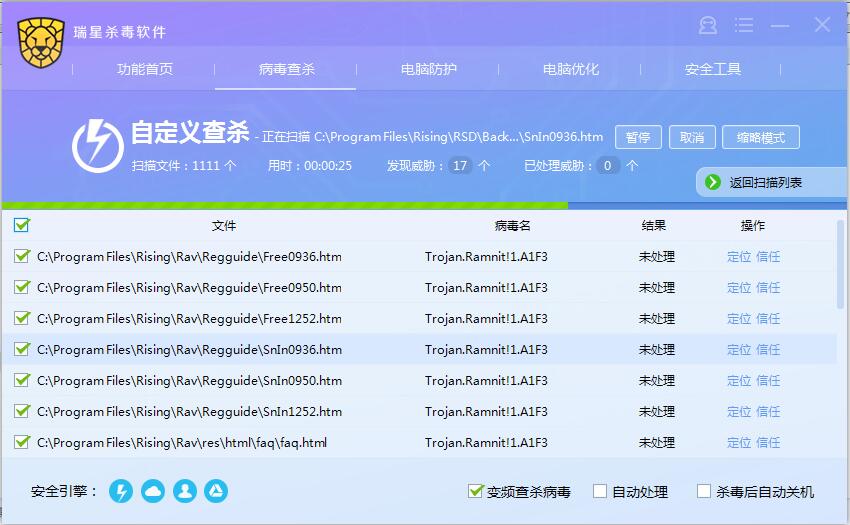The width and height of the screenshot is (850, 525).
Task: Click the threats found count 17
Action: (x=460, y=165)
